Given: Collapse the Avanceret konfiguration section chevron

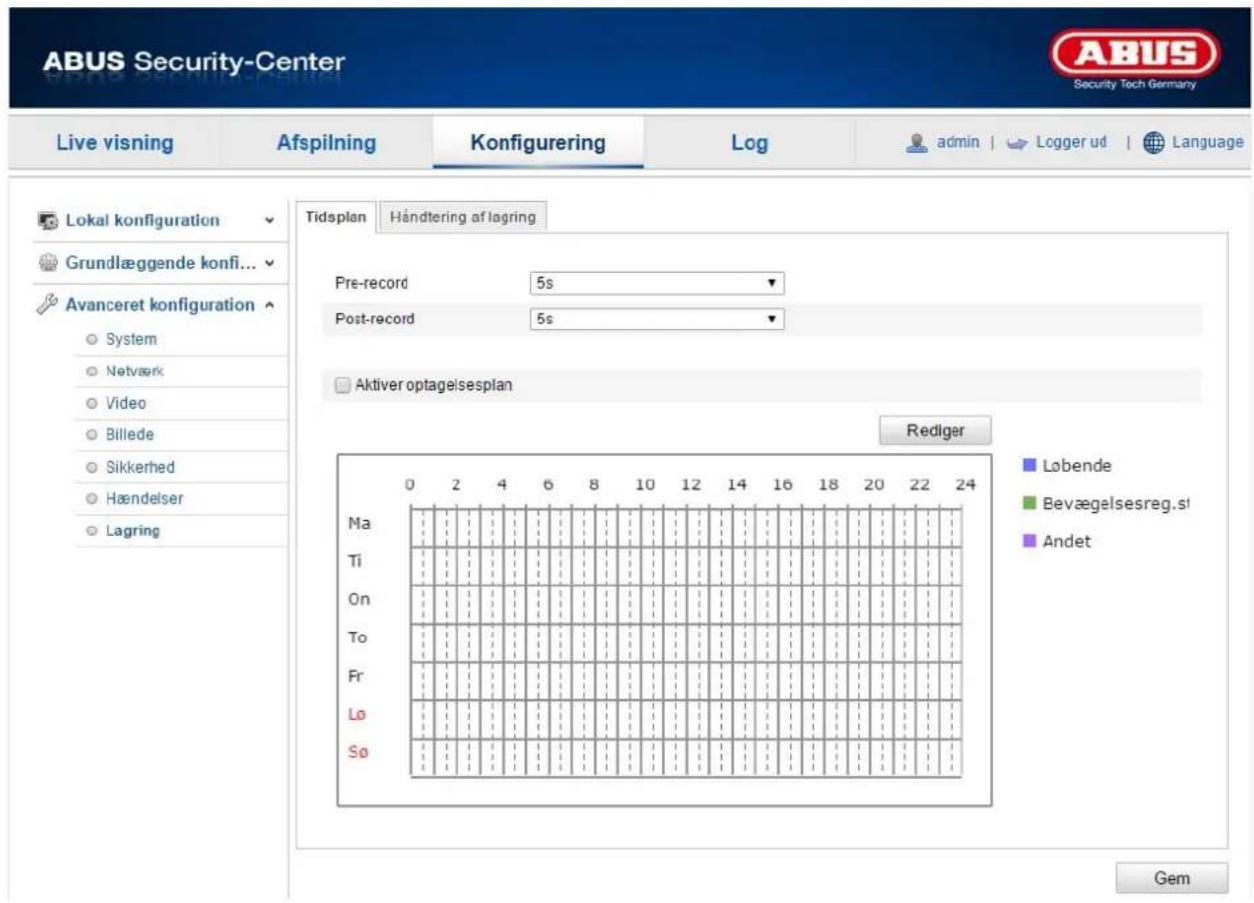Looking at the screenshot, I should (268, 305).
